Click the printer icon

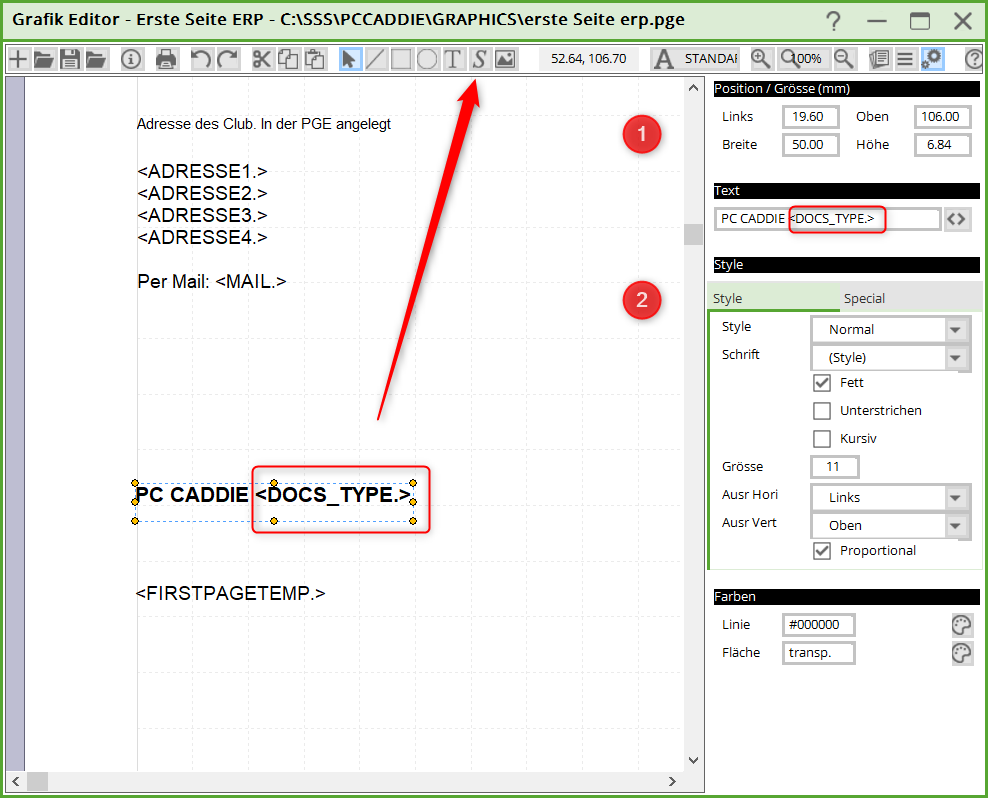(x=167, y=59)
